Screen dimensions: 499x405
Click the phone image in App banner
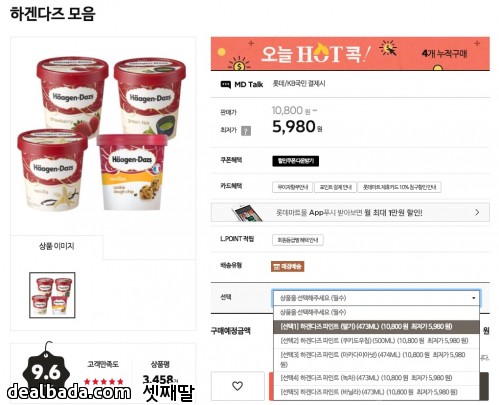point(247,212)
